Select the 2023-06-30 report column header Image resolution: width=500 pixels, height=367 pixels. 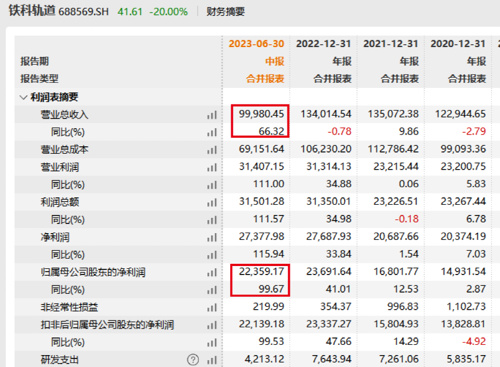tap(256, 44)
